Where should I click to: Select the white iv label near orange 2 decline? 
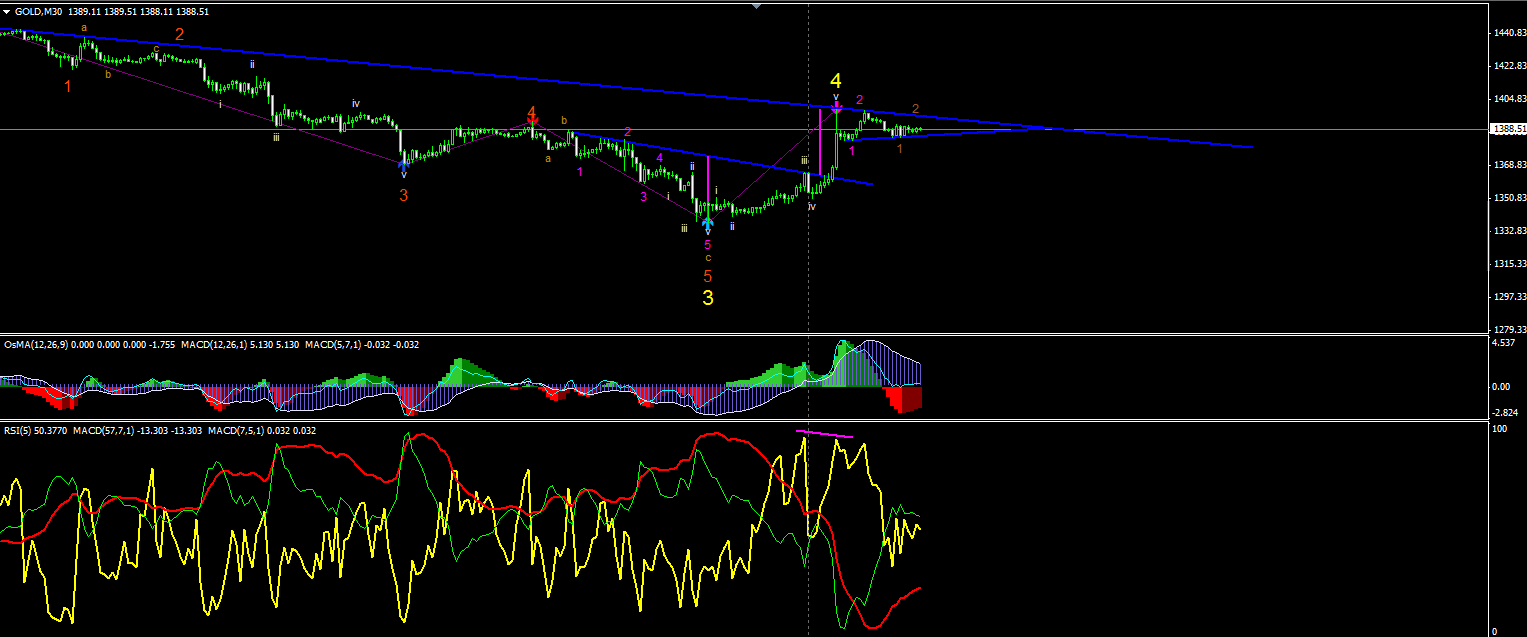coord(356,103)
